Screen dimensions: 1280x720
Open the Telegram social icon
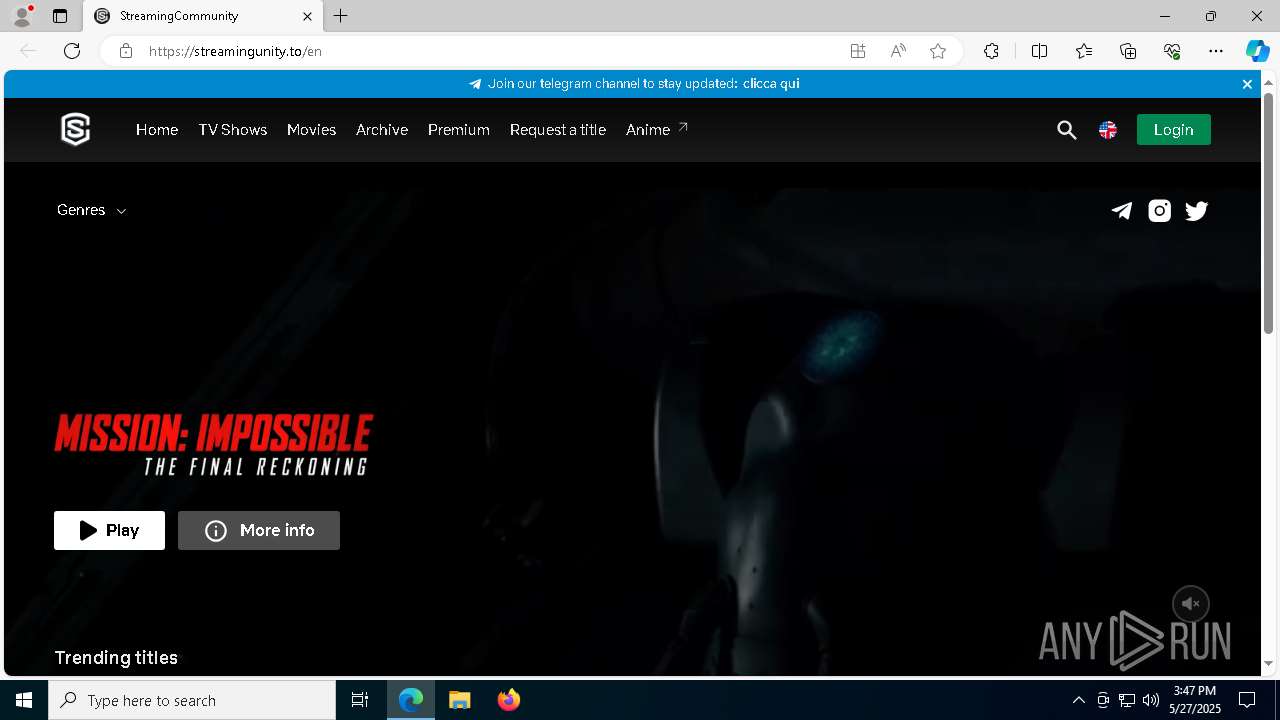1122,210
